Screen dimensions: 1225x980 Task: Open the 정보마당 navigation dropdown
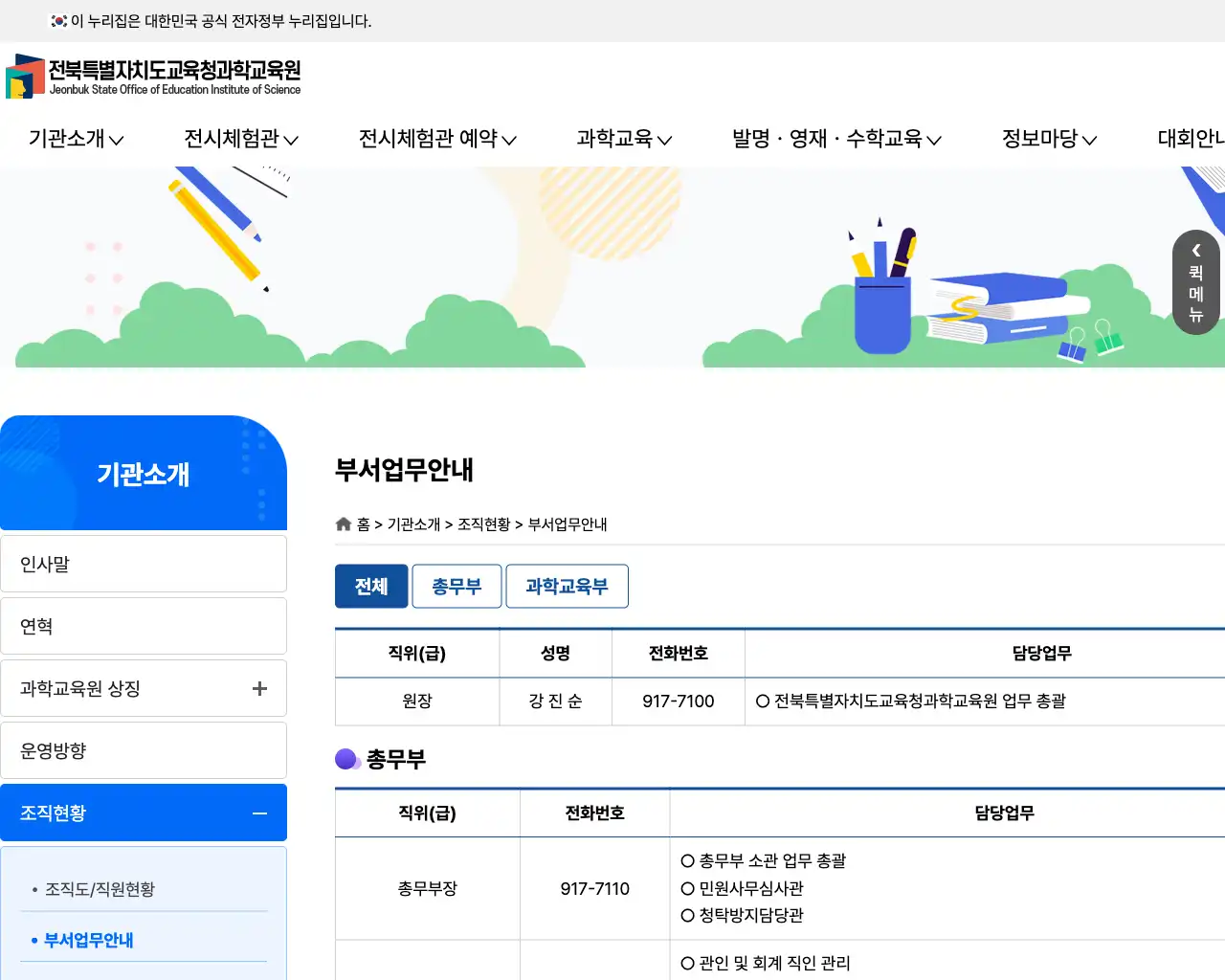[x=1044, y=139]
